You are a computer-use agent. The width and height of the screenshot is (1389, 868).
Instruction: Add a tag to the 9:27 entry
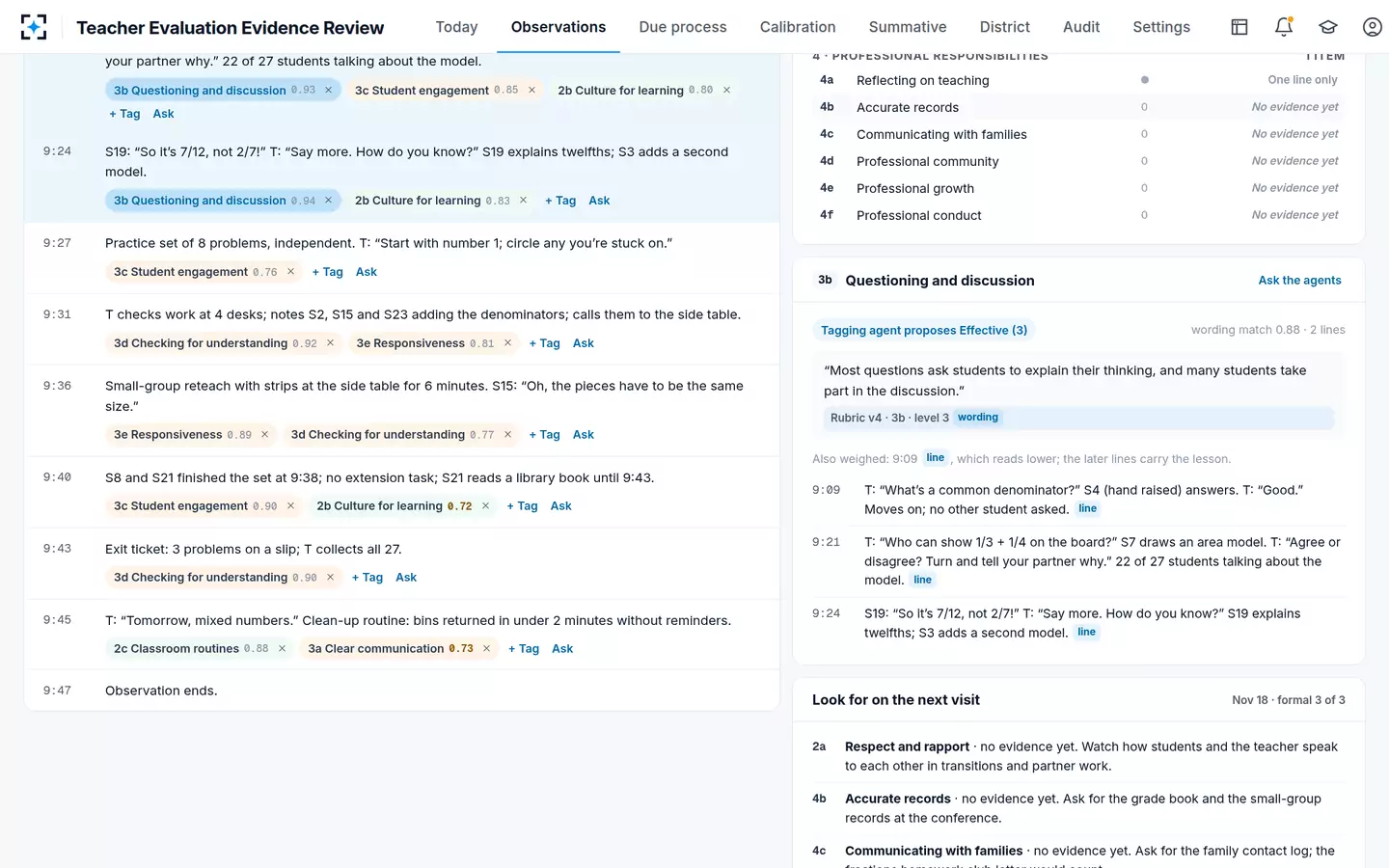coord(328,272)
